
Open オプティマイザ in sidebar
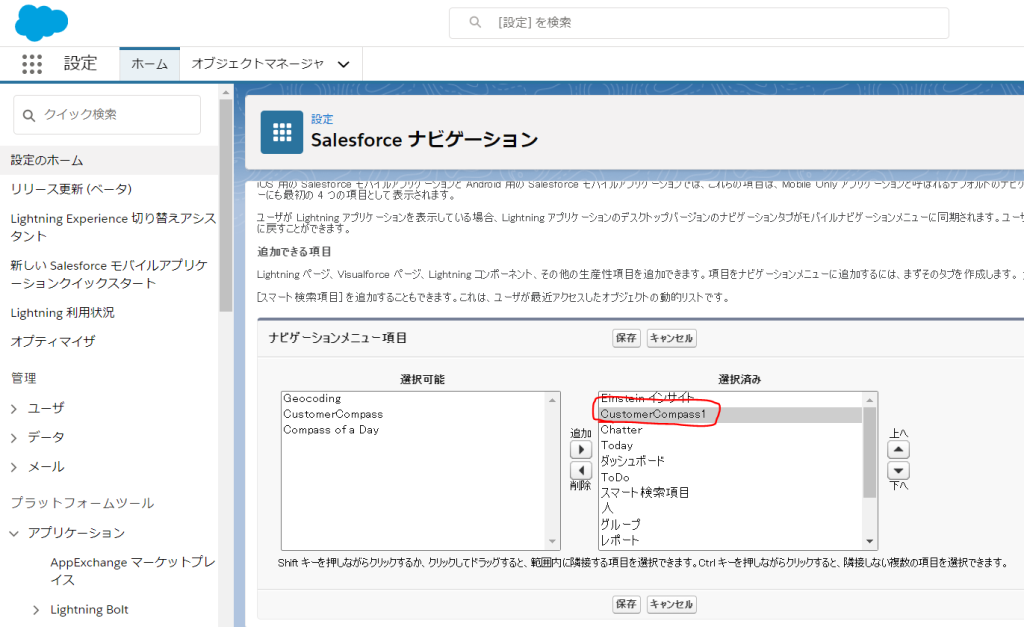point(53,342)
